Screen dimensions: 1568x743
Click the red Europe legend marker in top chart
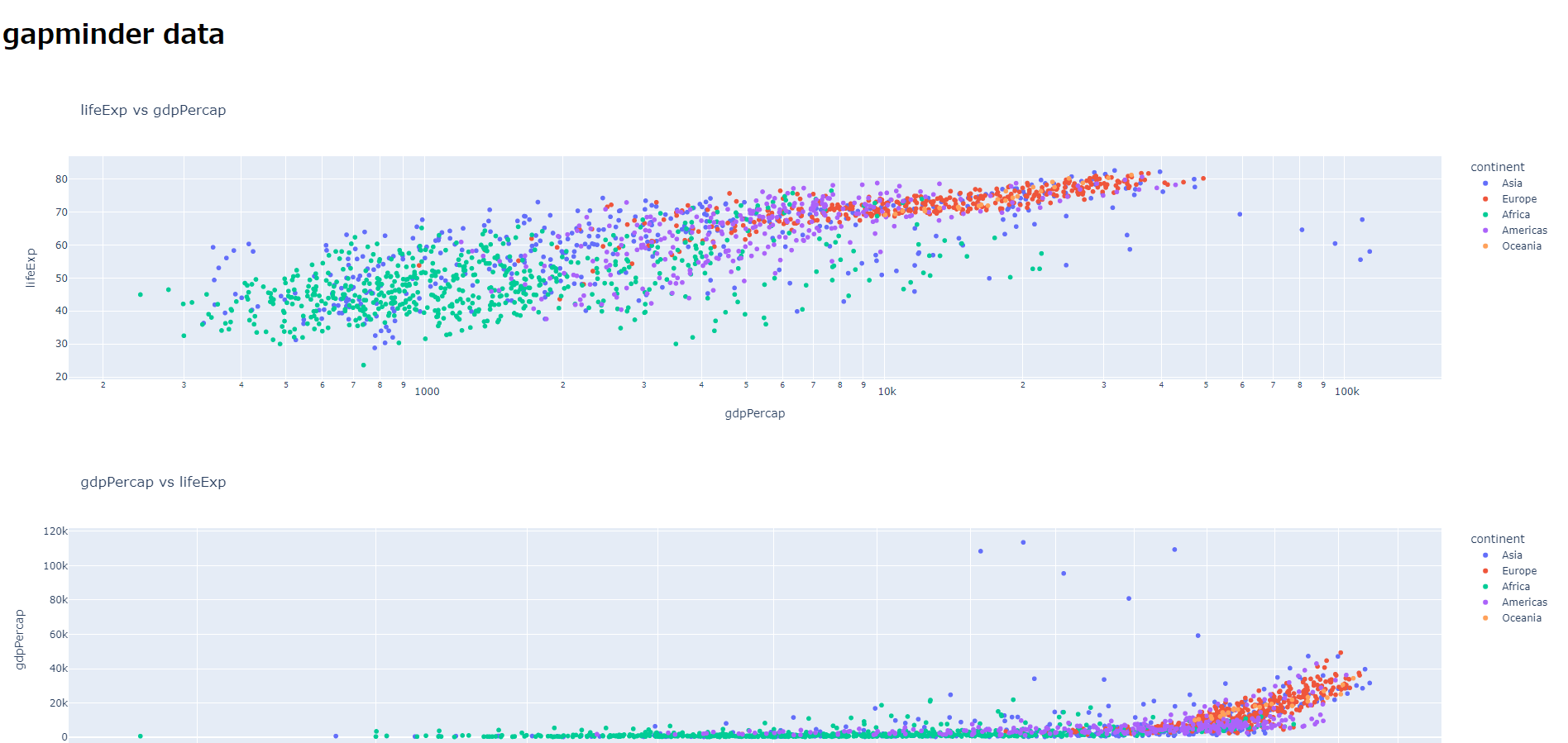point(1485,199)
